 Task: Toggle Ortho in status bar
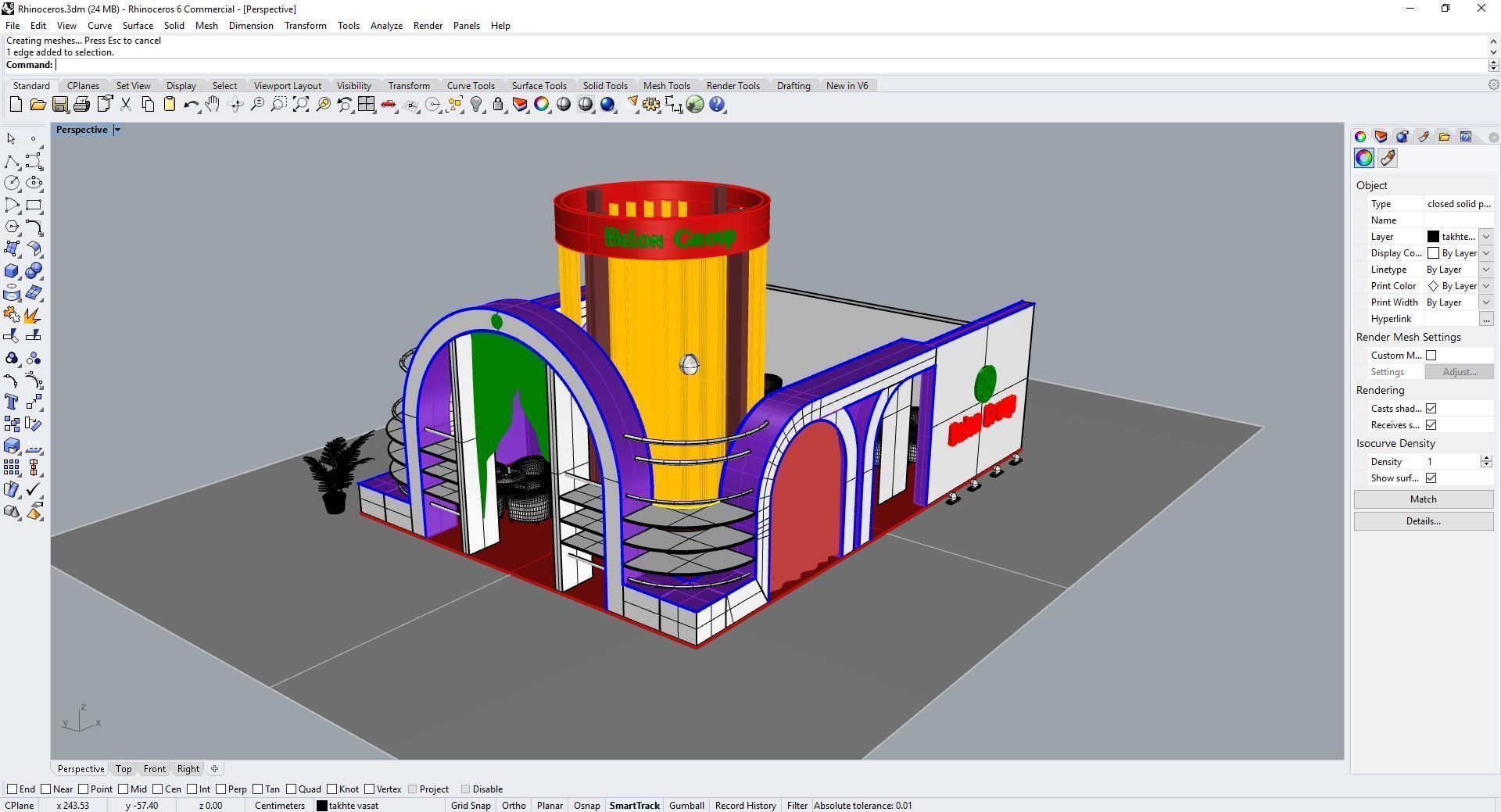click(x=514, y=806)
